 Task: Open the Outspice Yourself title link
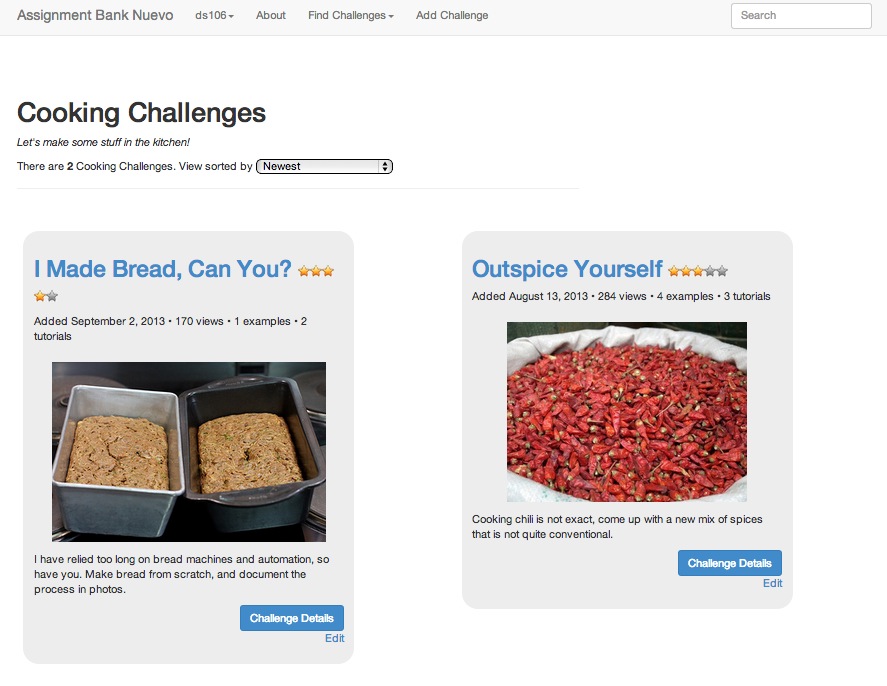click(567, 269)
